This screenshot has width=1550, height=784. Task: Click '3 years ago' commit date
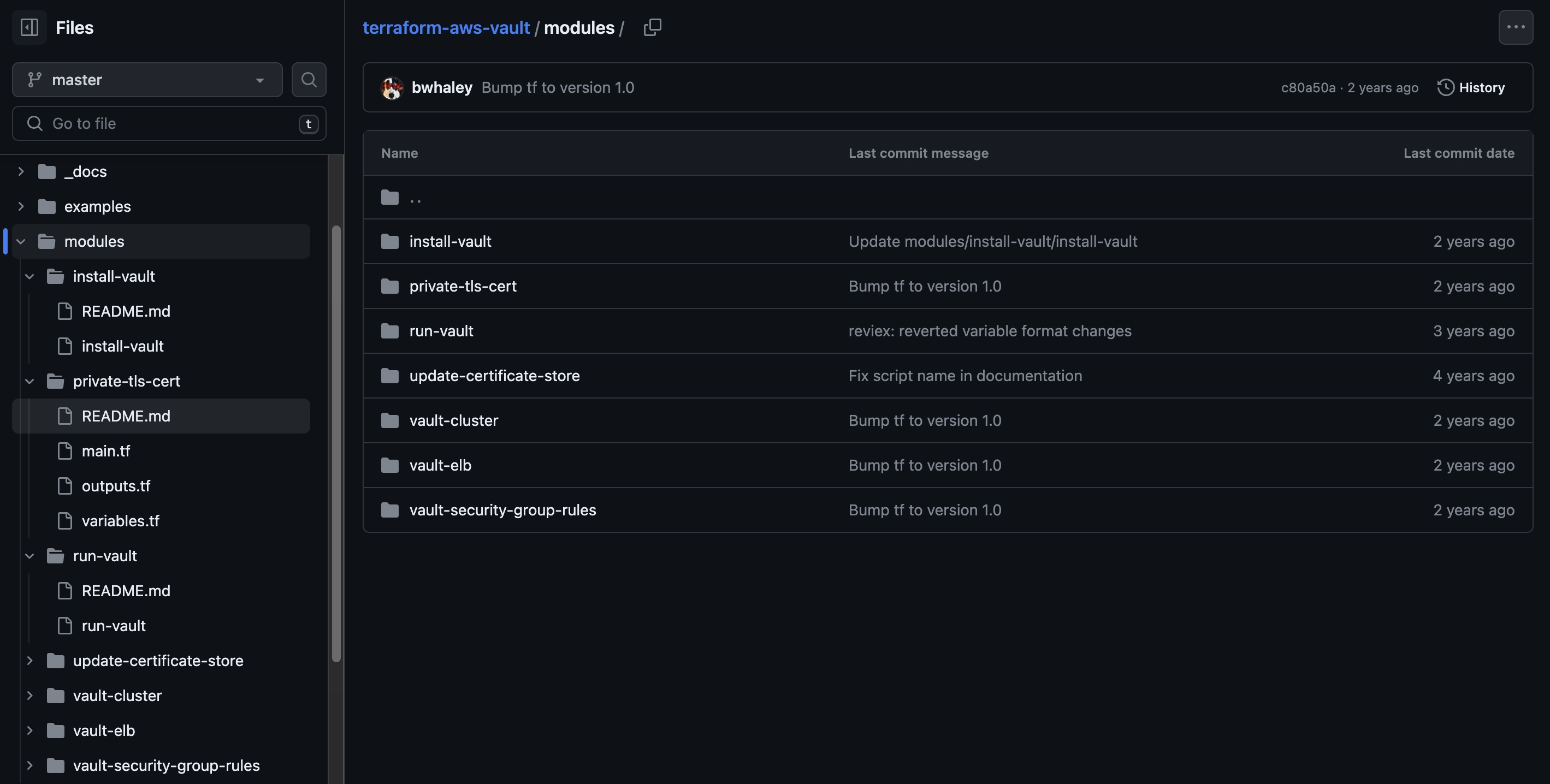1474,331
